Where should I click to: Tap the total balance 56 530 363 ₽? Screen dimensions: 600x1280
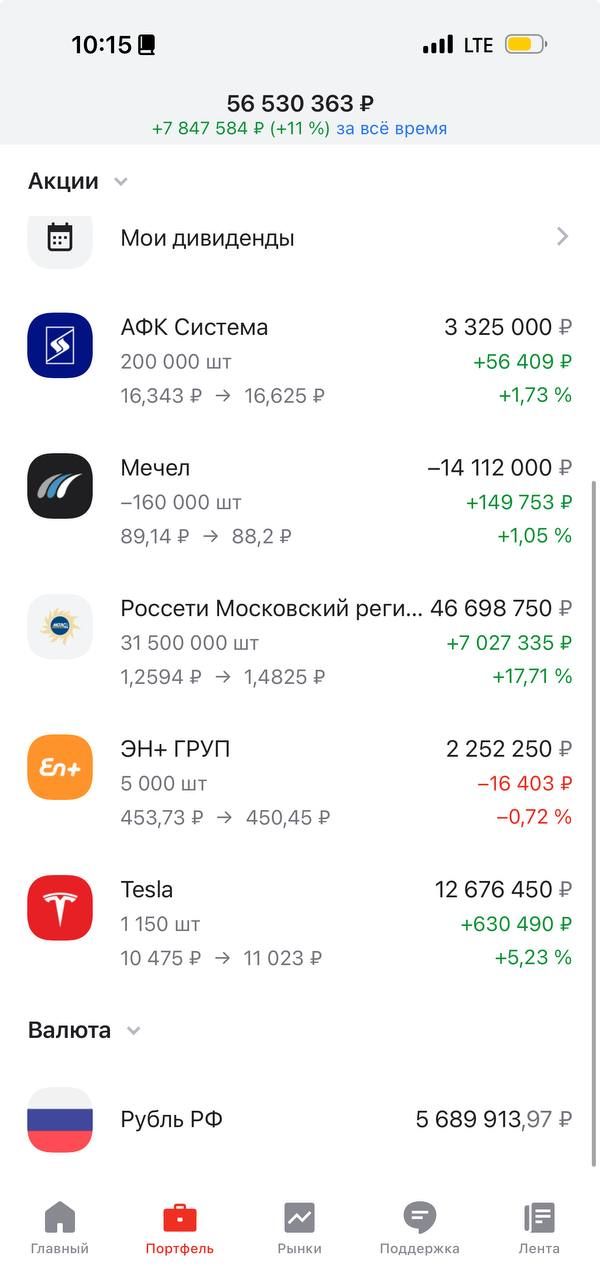(300, 103)
